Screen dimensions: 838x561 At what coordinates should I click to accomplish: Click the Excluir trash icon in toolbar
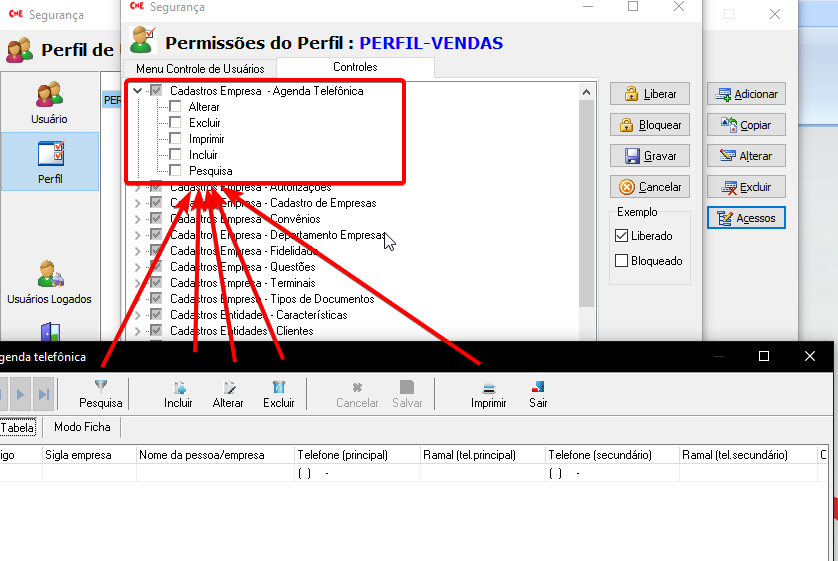coord(279,387)
